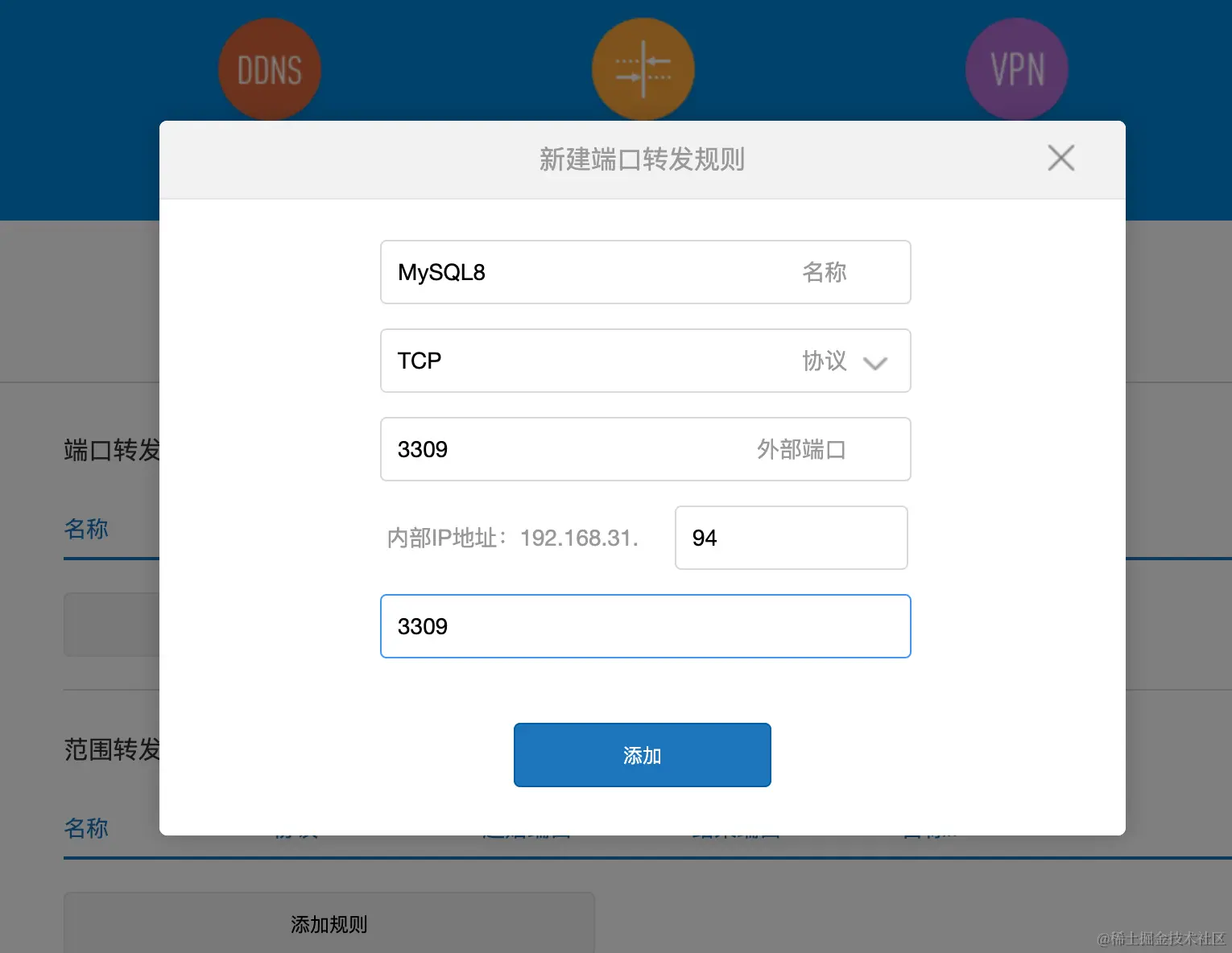1232x953 pixels.
Task: Click the 添加规则 button at bottom
Action: pos(328,924)
